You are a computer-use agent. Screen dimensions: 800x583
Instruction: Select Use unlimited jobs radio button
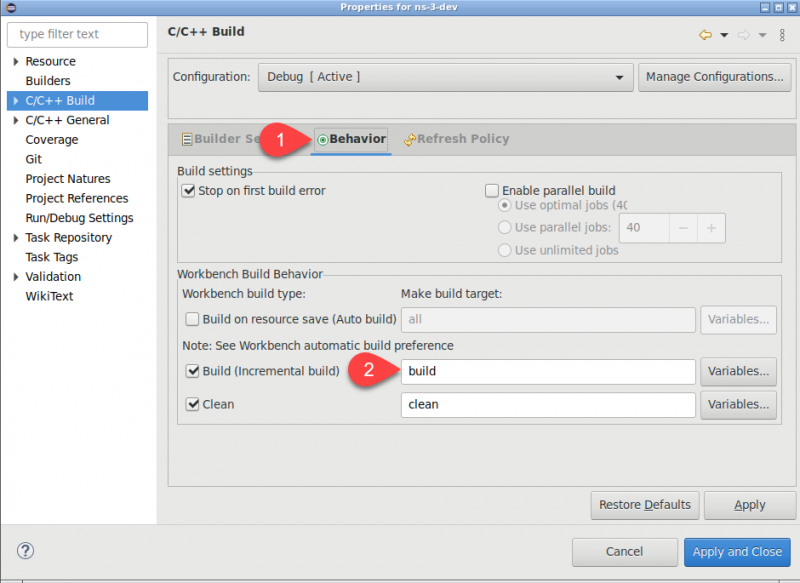point(504,250)
